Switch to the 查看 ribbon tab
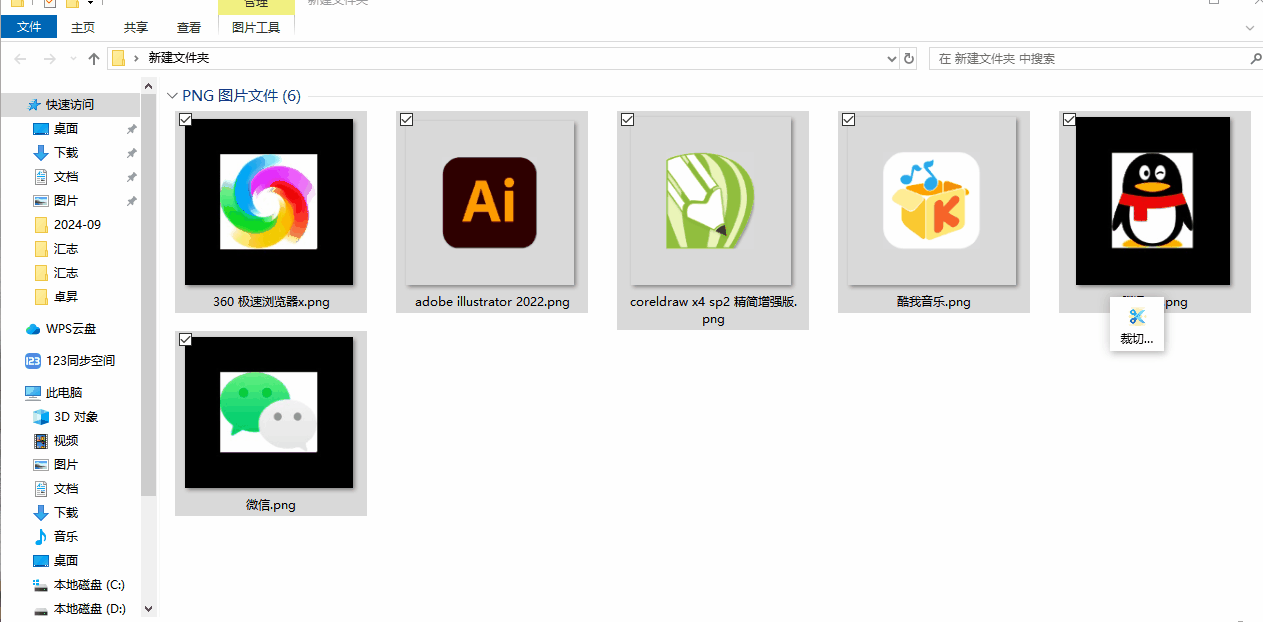Screen dimensions: 1263x622 pos(188,28)
